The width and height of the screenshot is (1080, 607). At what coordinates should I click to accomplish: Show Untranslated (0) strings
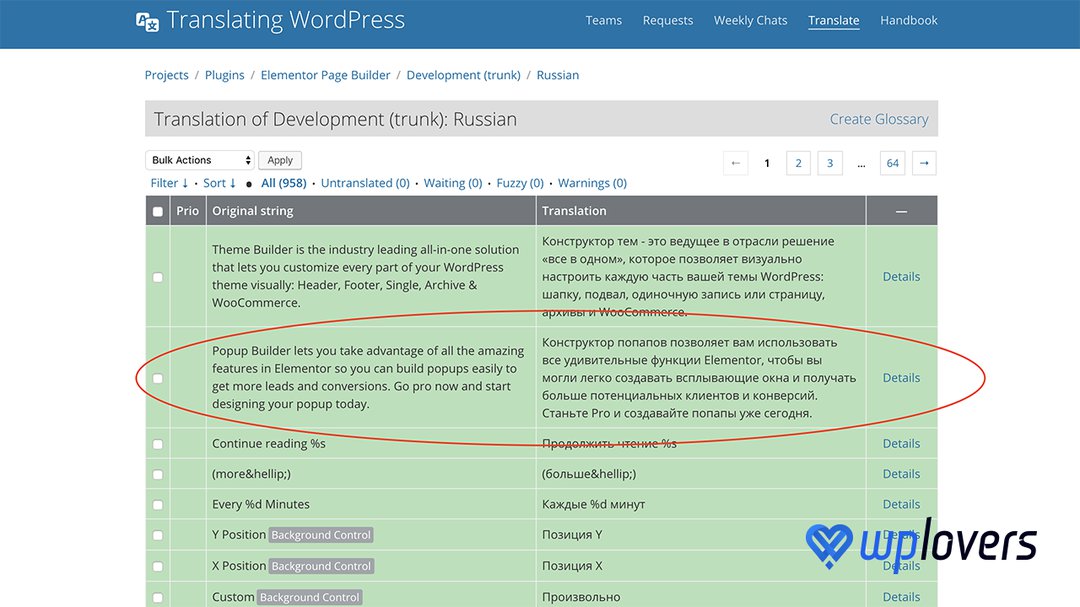(x=365, y=183)
